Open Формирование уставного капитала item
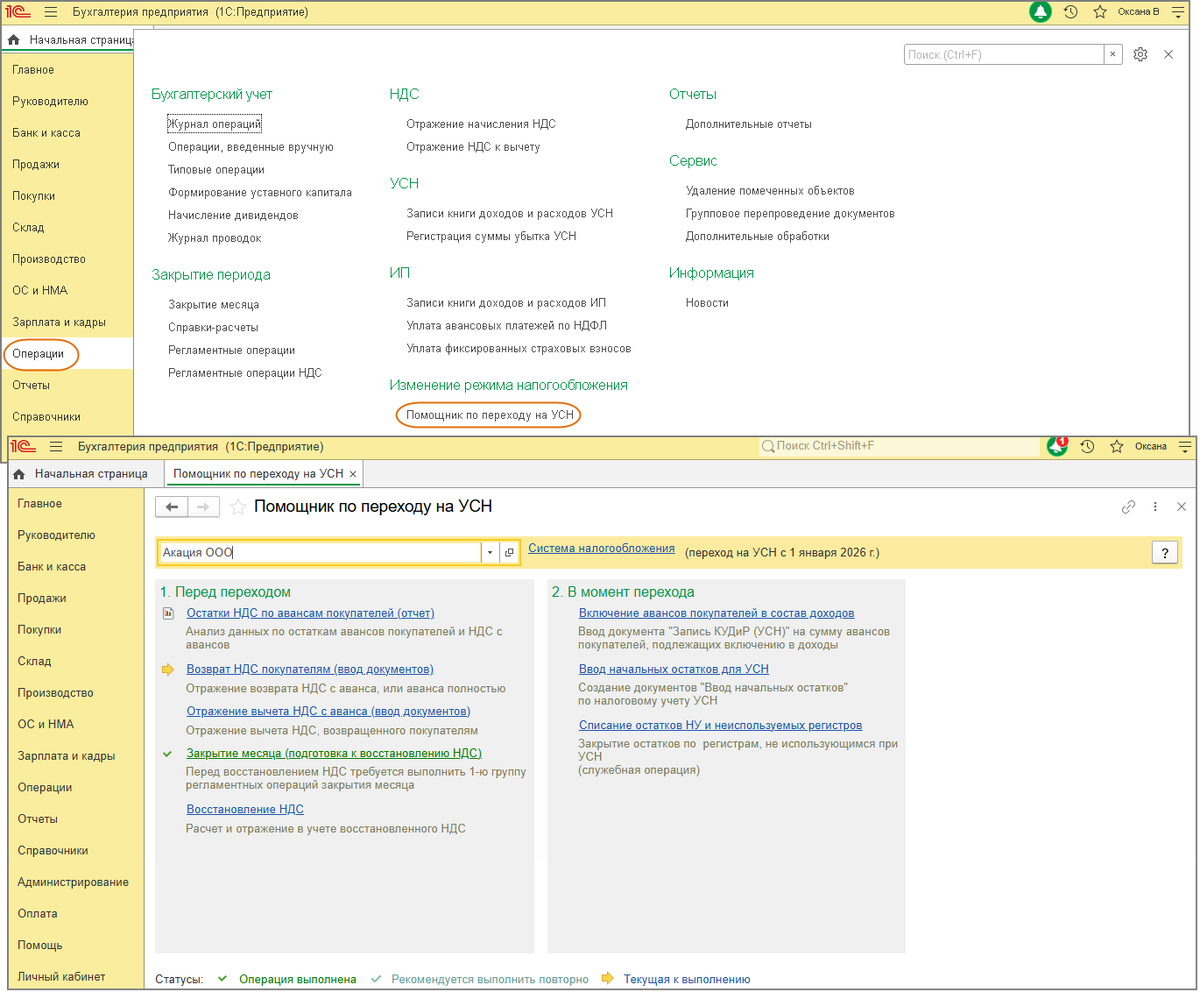 click(x=260, y=193)
